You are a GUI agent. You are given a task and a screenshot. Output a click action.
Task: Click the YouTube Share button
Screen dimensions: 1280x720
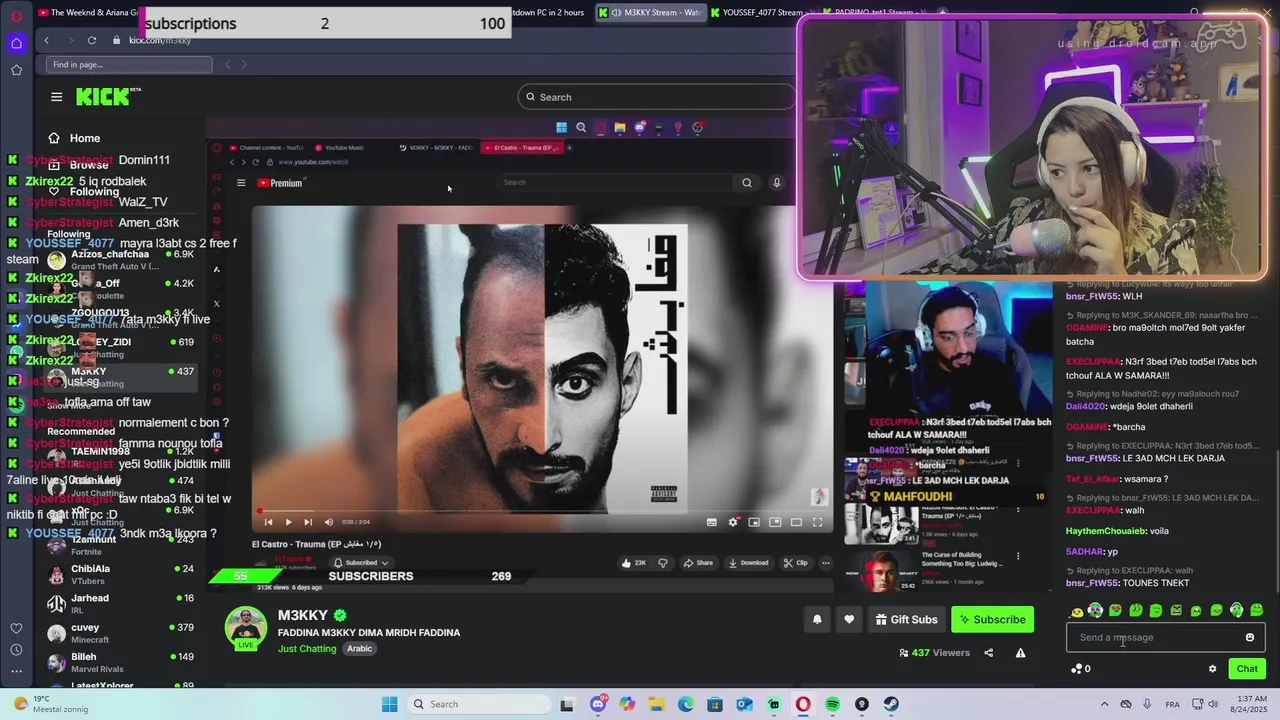(x=698, y=563)
